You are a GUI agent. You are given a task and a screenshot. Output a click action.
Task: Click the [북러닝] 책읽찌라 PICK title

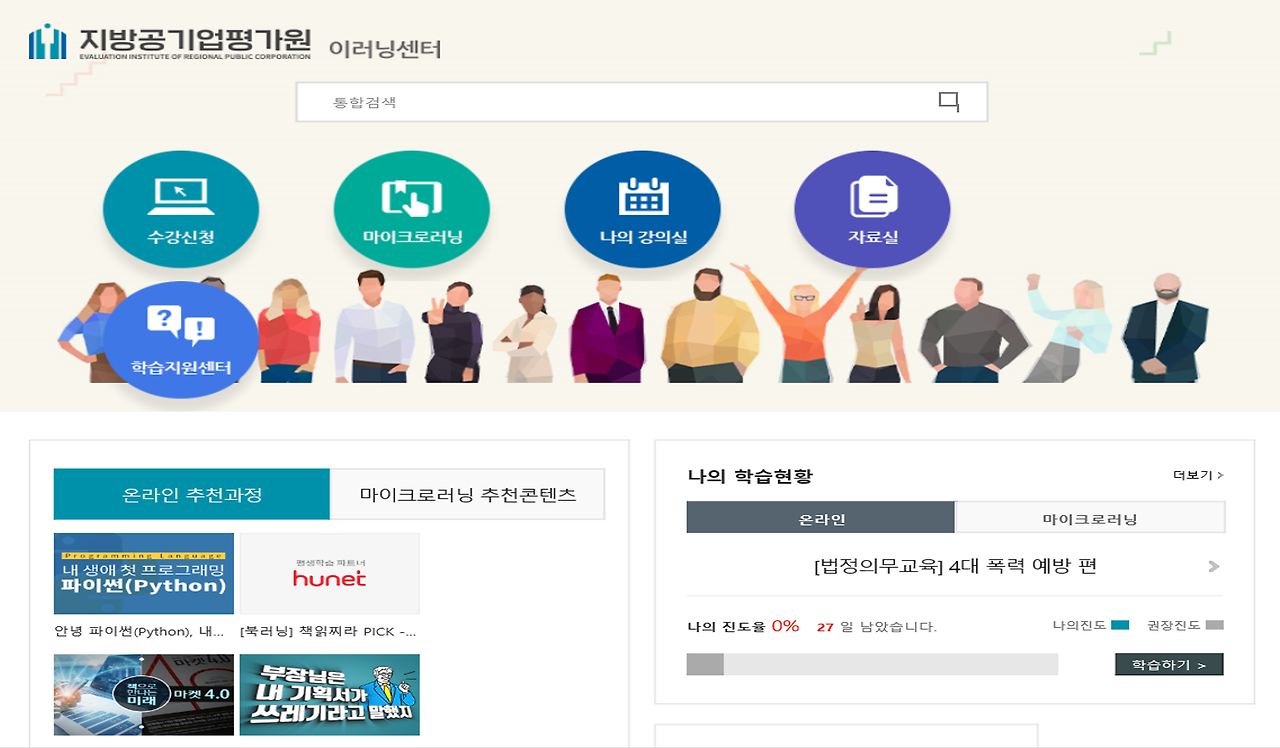coord(328,632)
